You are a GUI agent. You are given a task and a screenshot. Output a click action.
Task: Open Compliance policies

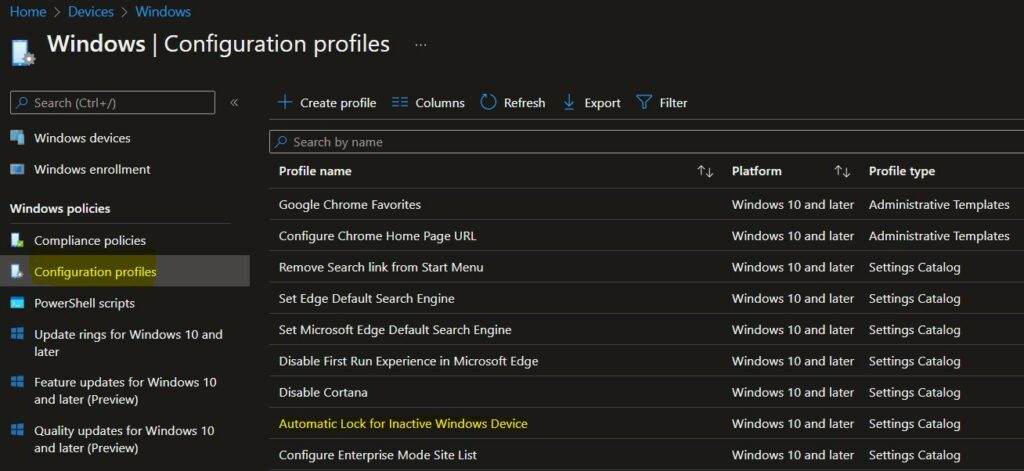(90, 240)
